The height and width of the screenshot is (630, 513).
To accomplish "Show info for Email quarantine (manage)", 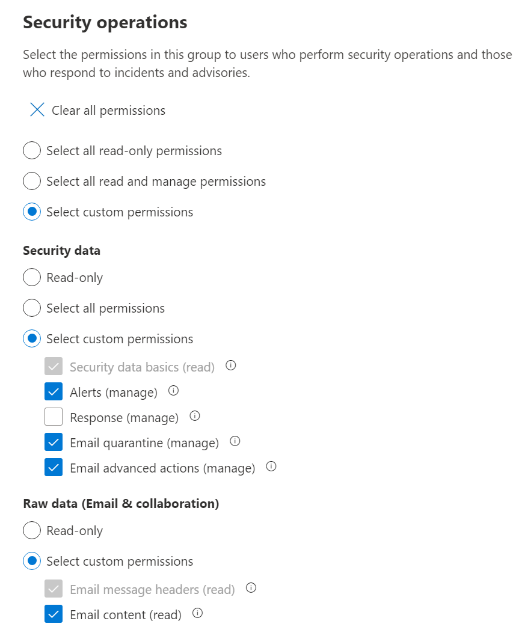I will 235,441.
